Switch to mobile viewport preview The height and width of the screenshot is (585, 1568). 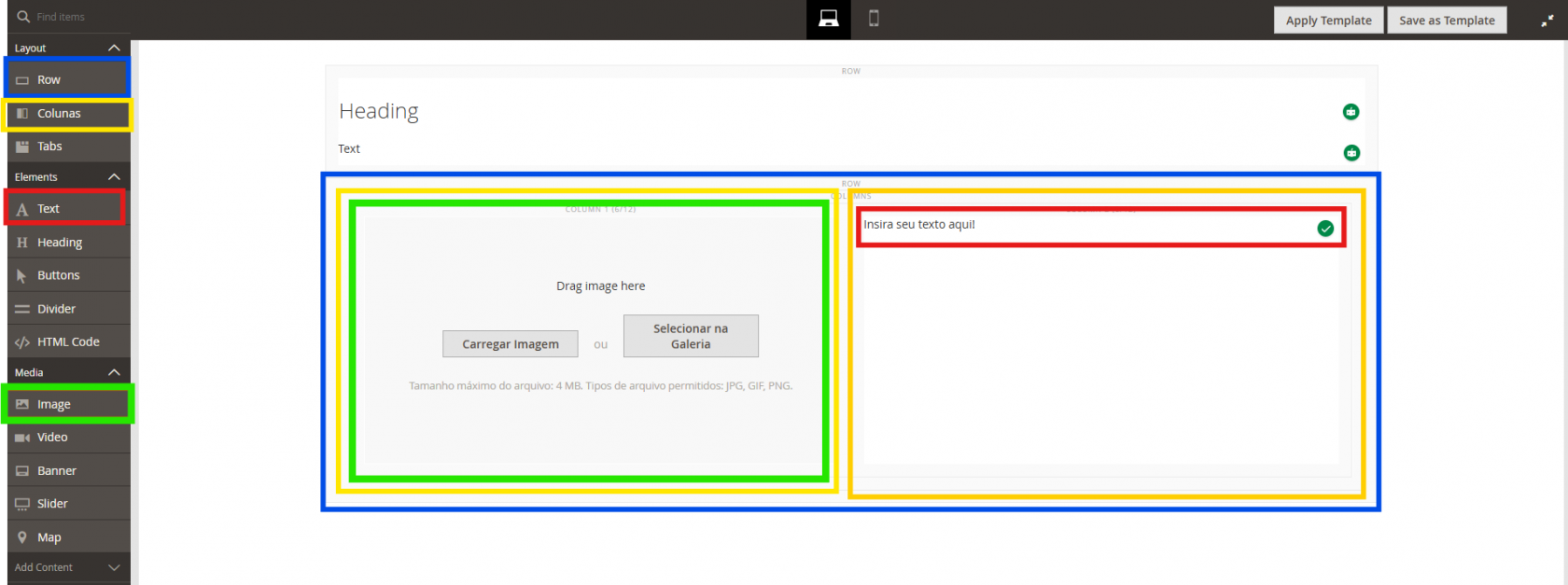tap(874, 19)
